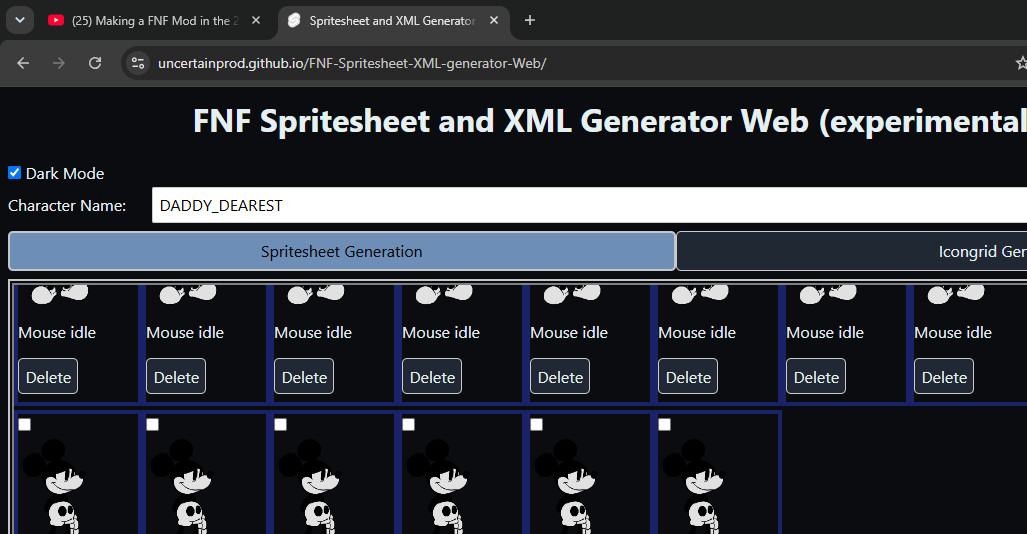Click the Spritesheet Generator tab favicon
This screenshot has width=1027, height=534.
pos(294,21)
